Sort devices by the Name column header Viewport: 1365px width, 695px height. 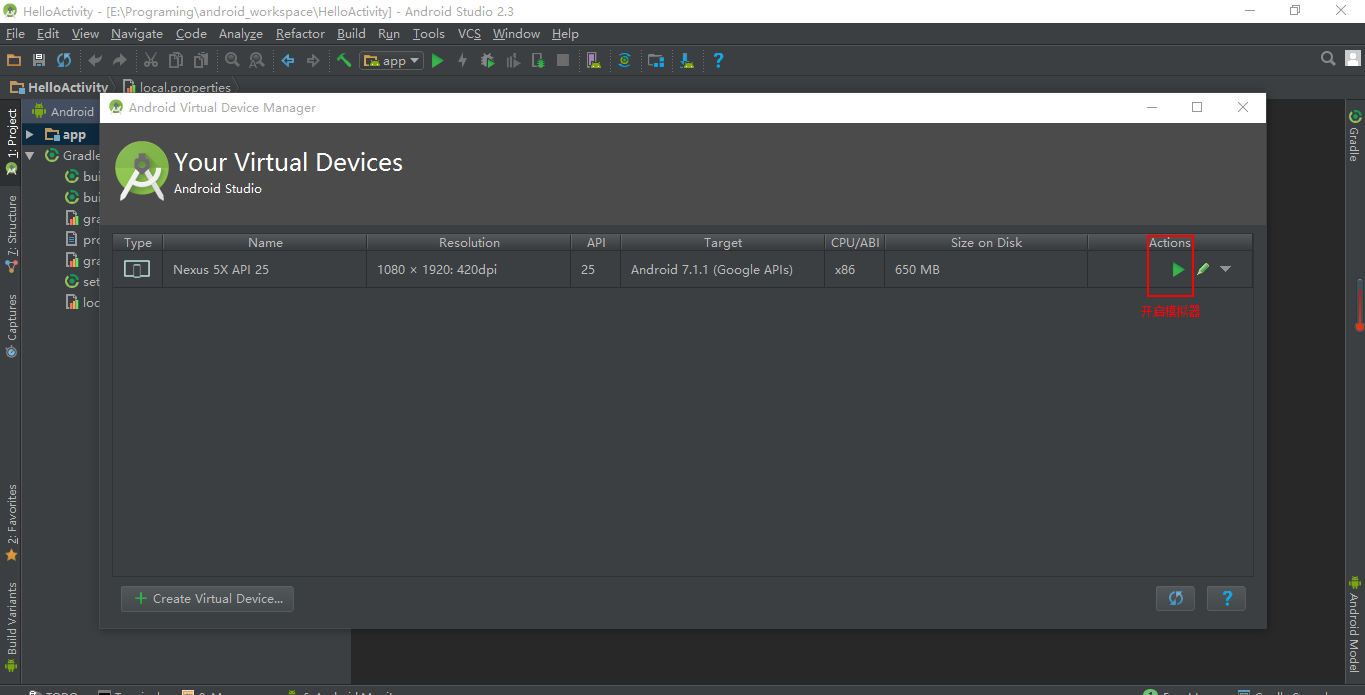coord(265,243)
